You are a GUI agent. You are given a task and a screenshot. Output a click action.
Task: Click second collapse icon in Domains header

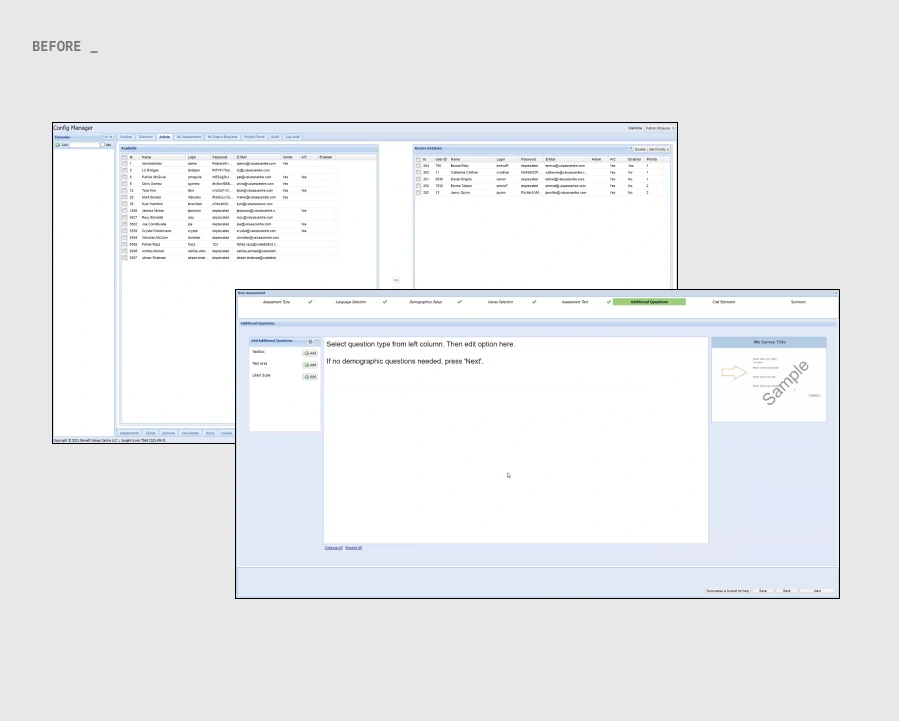point(111,138)
